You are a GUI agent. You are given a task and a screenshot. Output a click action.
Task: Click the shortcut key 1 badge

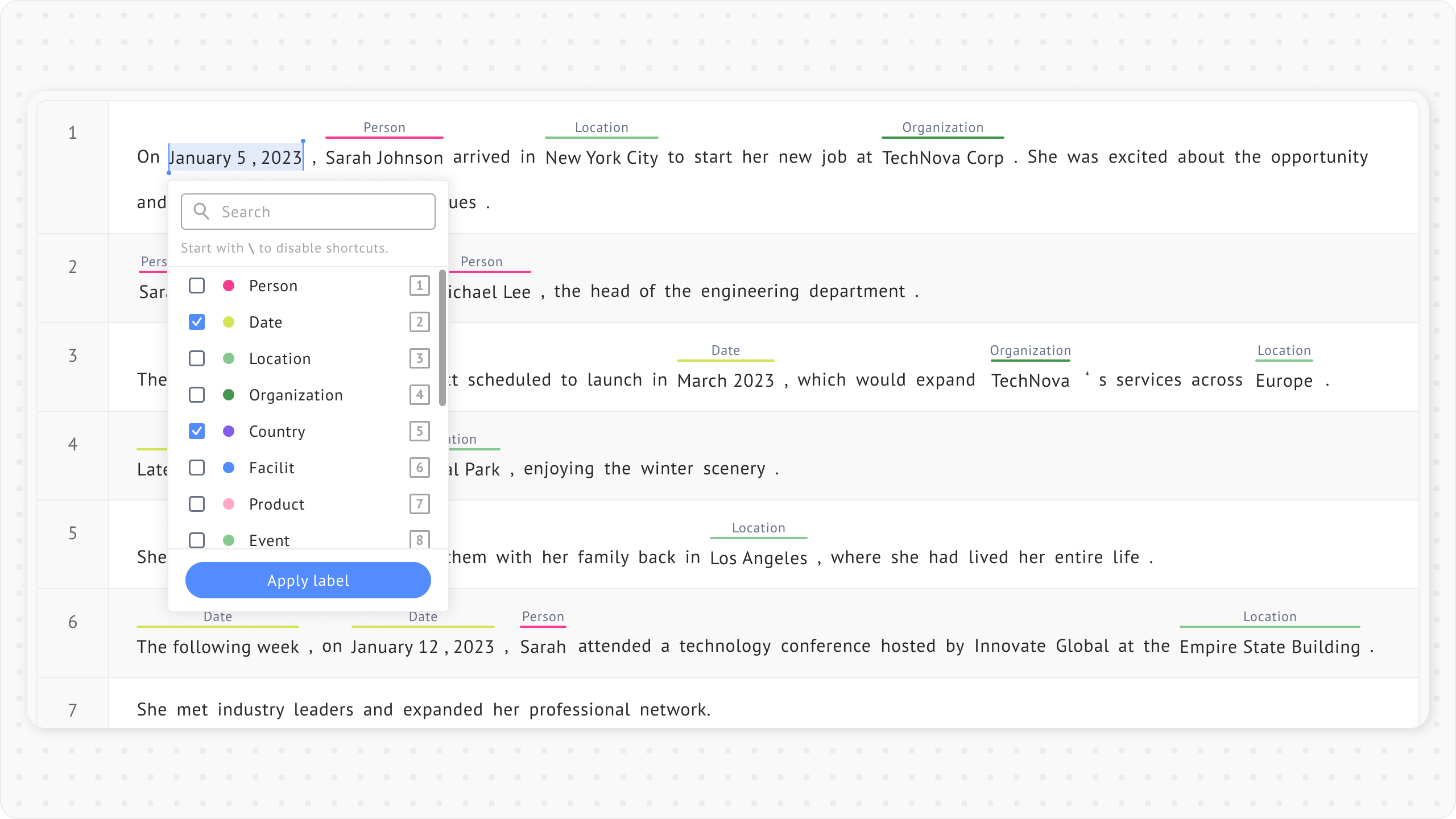click(x=419, y=286)
